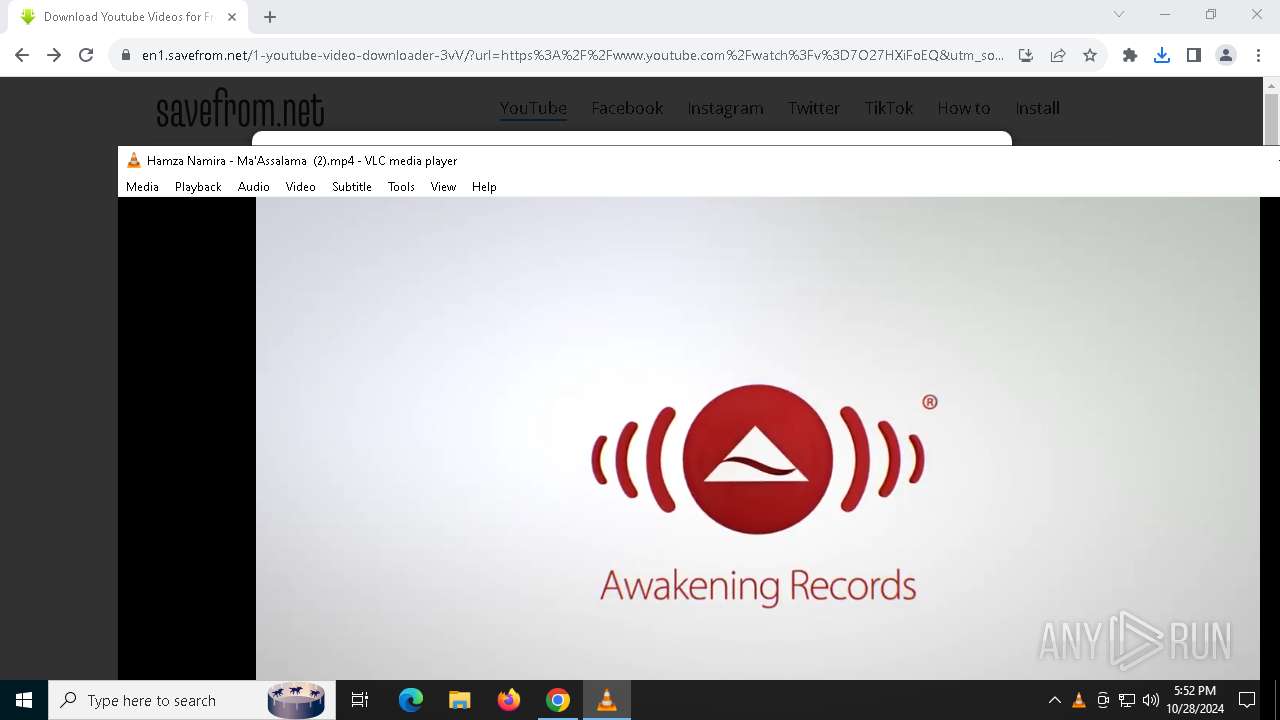This screenshot has width=1280, height=720.
Task: Expand Chrome tab search dropdown
Action: tap(1119, 14)
